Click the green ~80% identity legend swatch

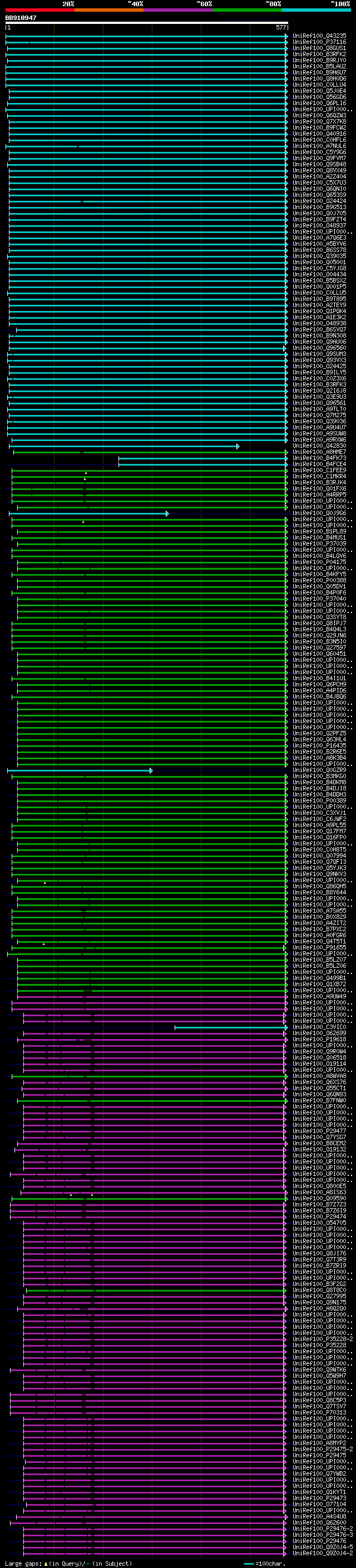[247, 10]
